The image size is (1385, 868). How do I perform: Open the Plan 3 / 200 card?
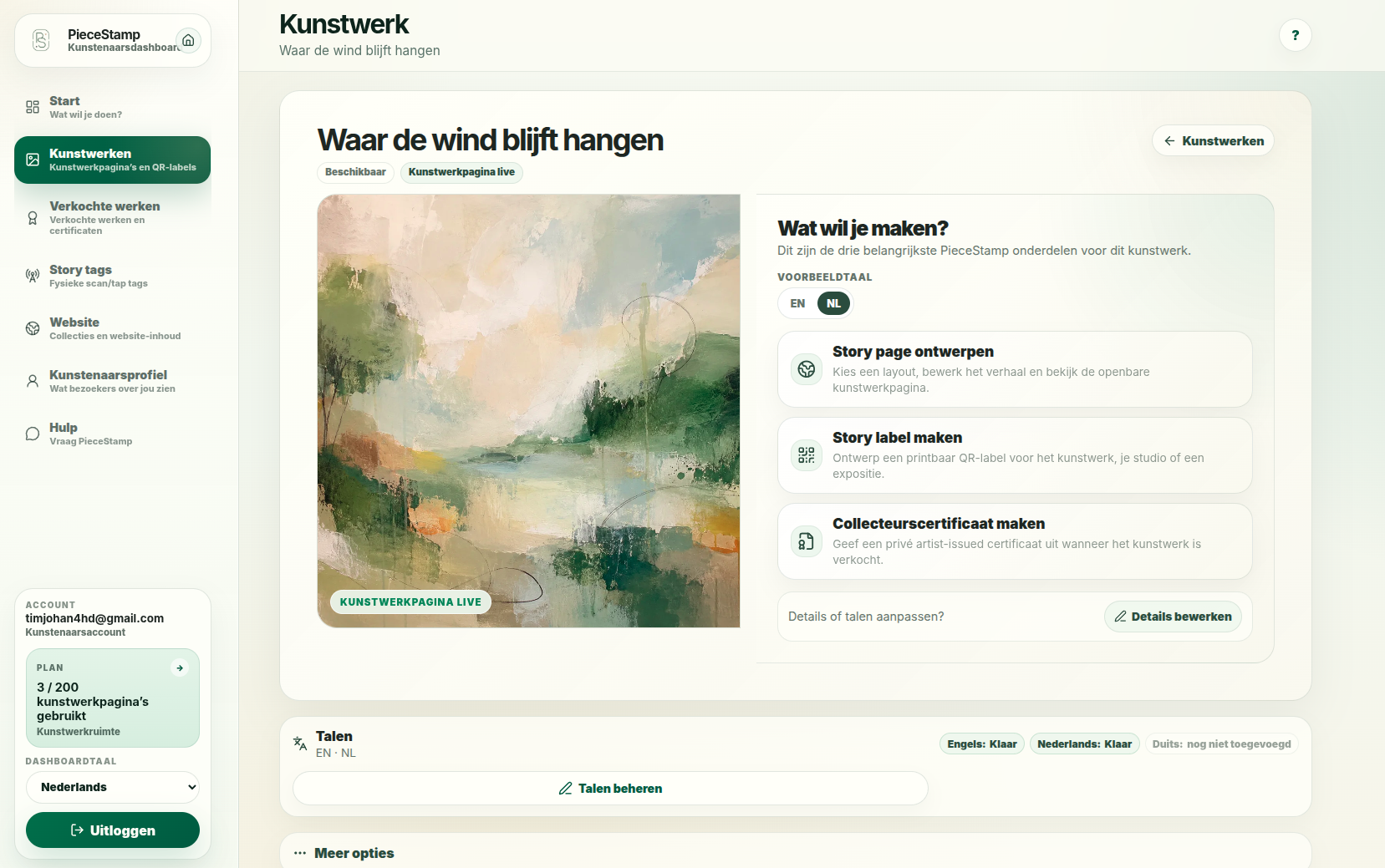pyautogui.click(x=113, y=698)
